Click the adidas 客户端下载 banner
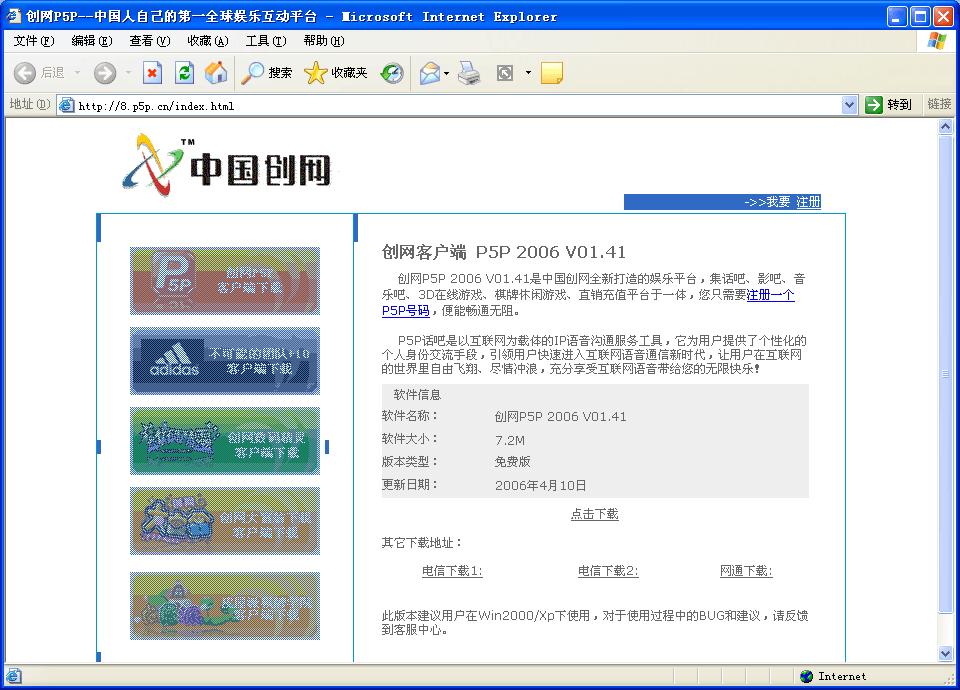 pos(225,361)
